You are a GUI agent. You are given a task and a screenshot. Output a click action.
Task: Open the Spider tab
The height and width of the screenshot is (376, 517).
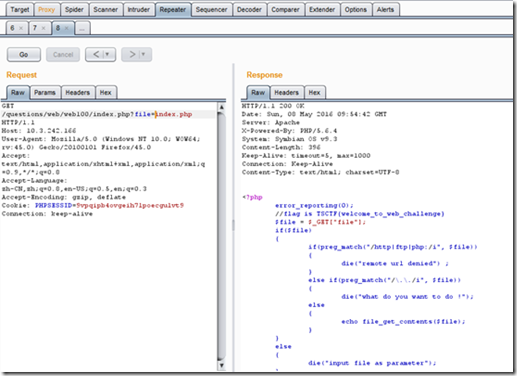coord(74,9)
